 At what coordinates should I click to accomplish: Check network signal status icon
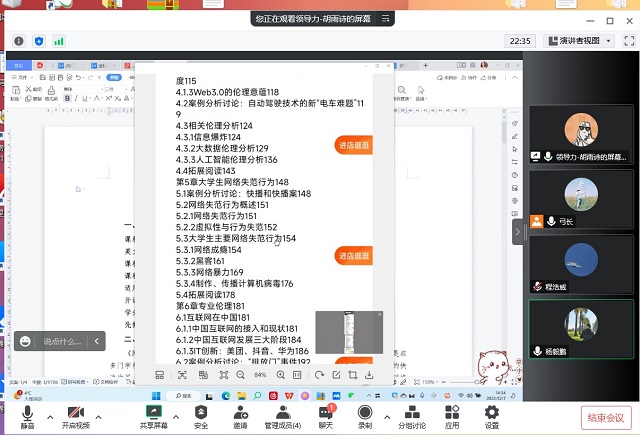tap(59, 41)
